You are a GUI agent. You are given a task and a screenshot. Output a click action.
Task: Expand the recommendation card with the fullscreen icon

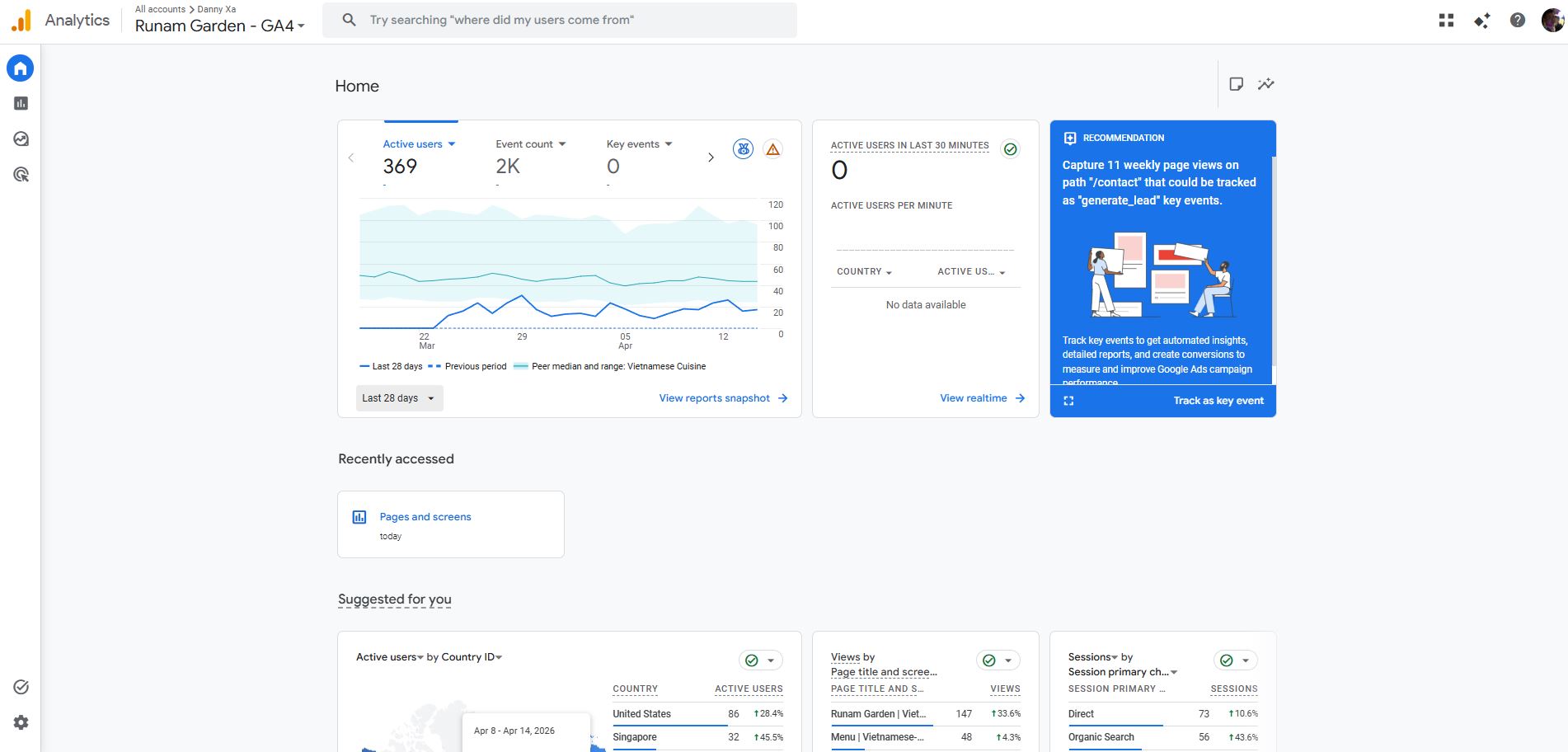[x=1068, y=401]
